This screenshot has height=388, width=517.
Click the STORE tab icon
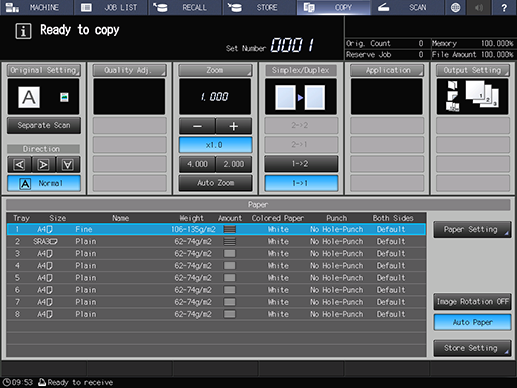pos(235,7)
